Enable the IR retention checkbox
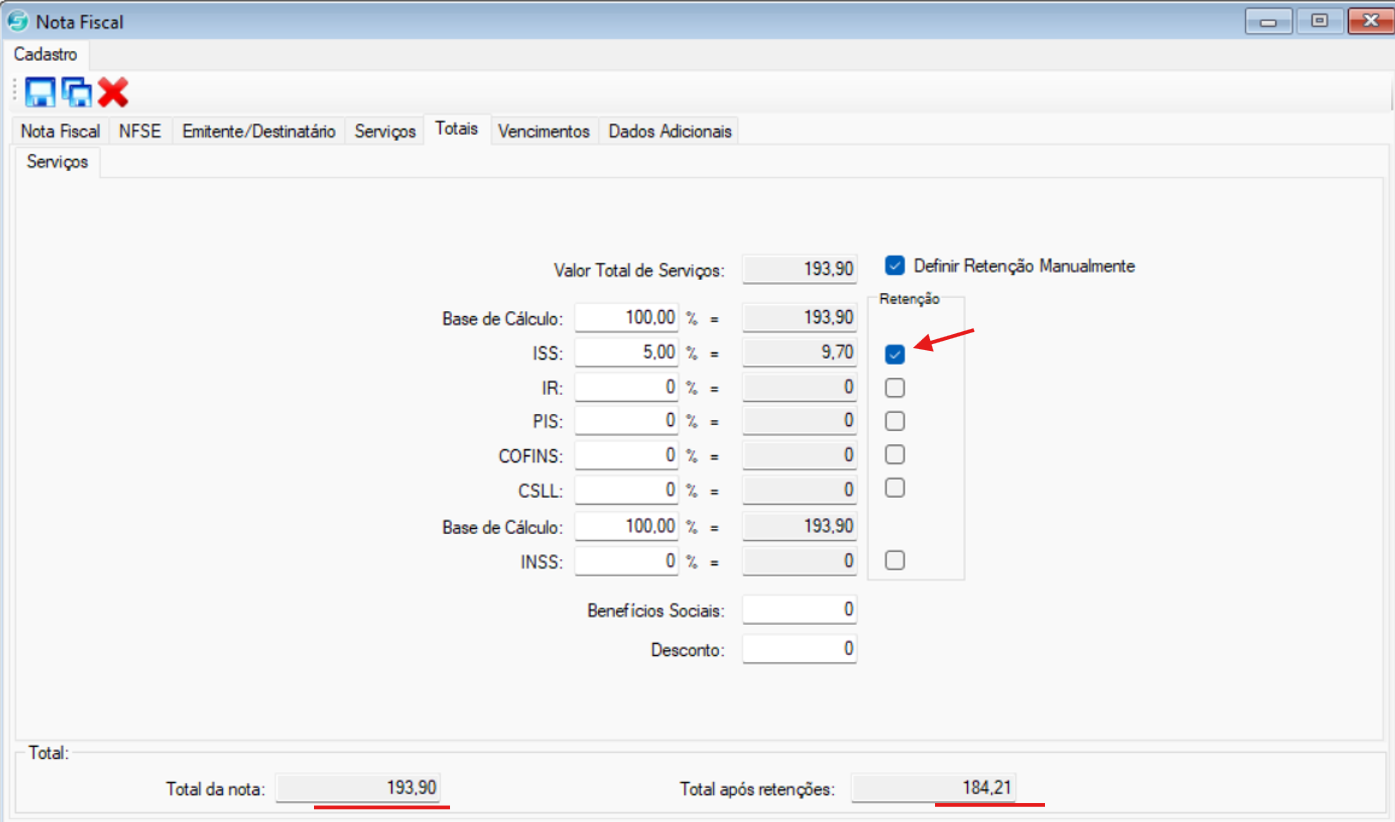Screen dimensions: 1395x822 coord(895,387)
